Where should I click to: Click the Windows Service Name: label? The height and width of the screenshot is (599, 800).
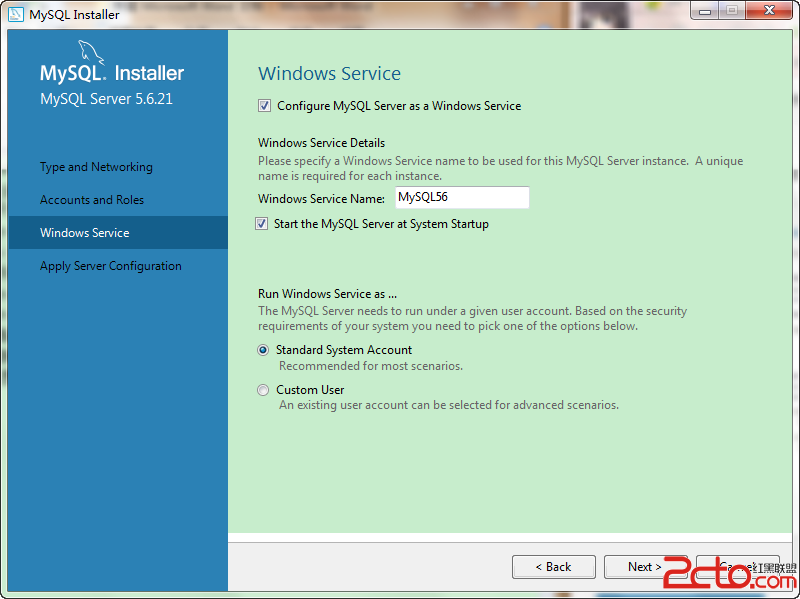click(321, 198)
